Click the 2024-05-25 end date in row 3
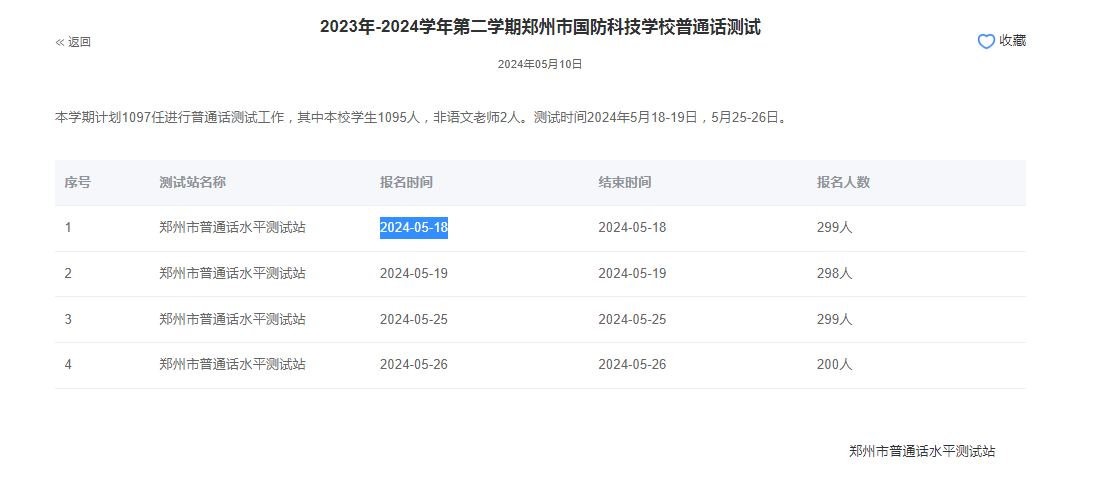This screenshot has width=1098, height=500. click(632, 319)
